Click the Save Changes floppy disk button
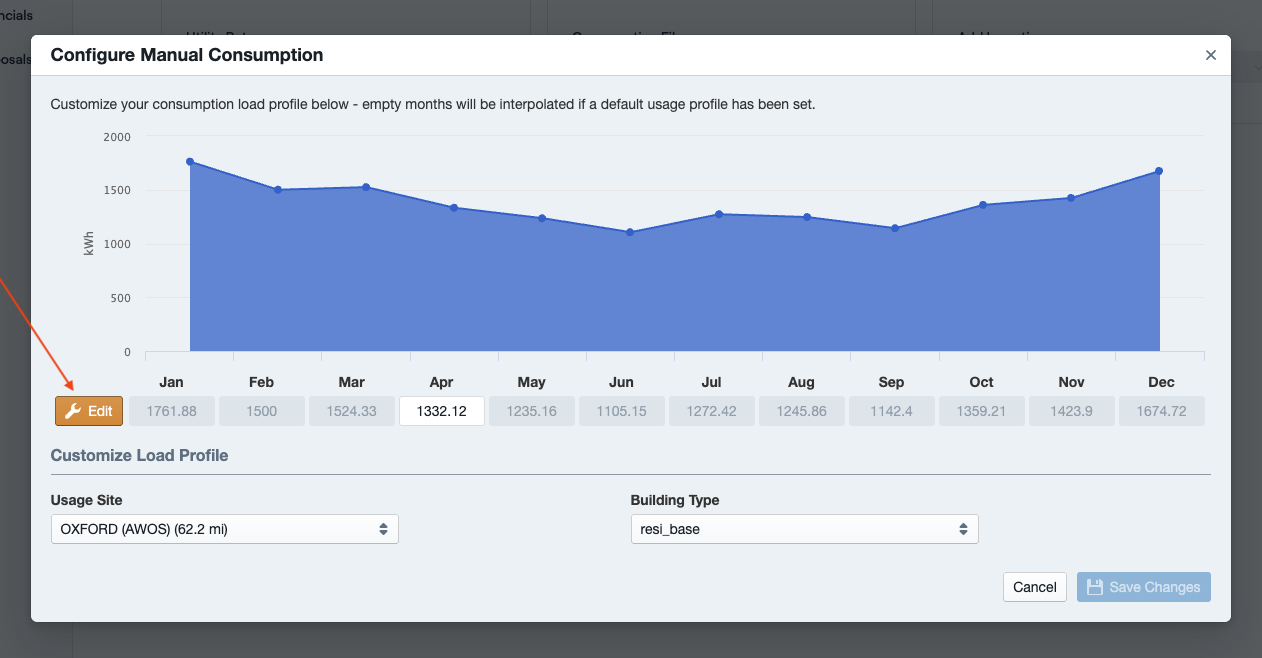The height and width of the screenshot is (658, 1262). (x=1143, y=587)
